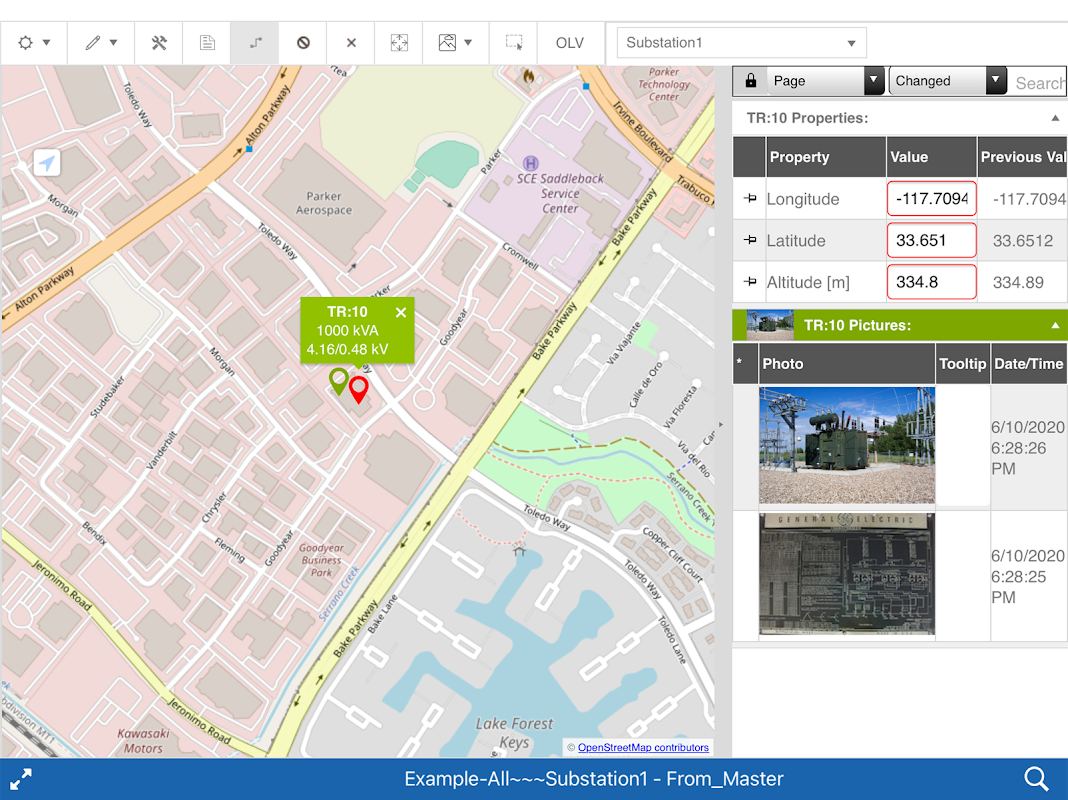
Task: Click the map locate-me arrow button
Action: click(x=46, y=163)
